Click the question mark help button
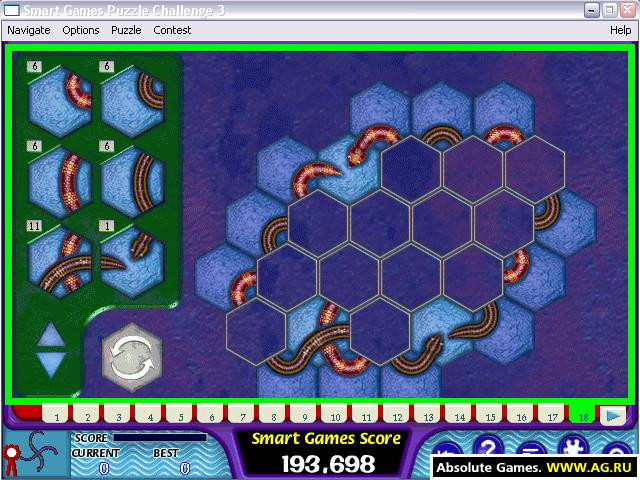This screenshot has width=640, height=480. 489,447
